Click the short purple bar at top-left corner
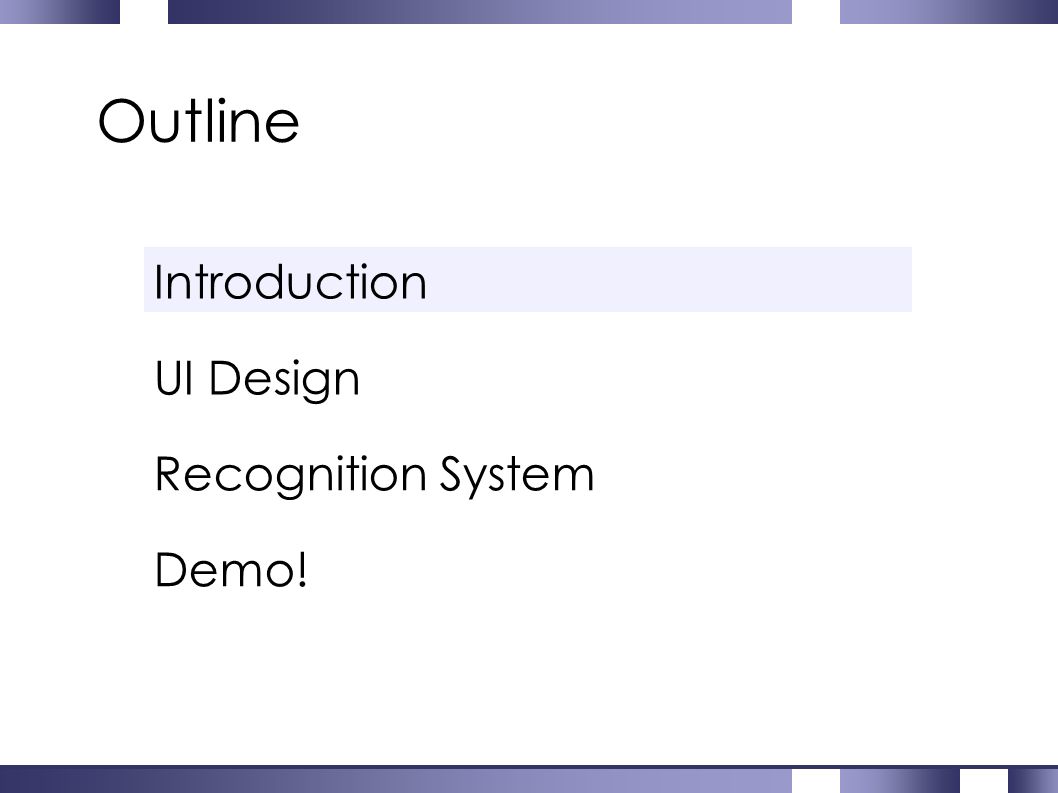1058x793 pixels. (60, 11)
